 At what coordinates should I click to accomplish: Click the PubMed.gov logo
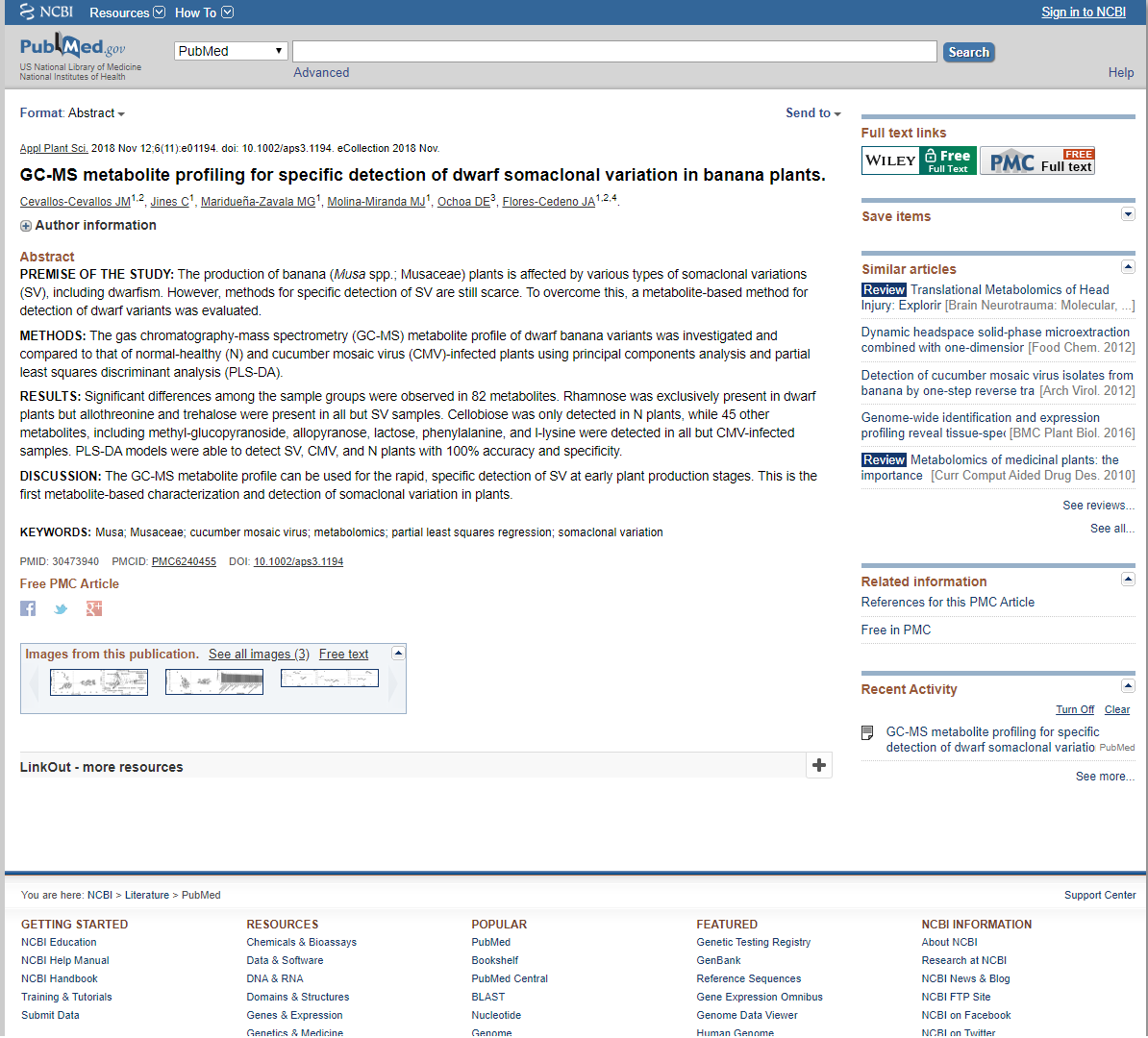click(x=72, y=48)
